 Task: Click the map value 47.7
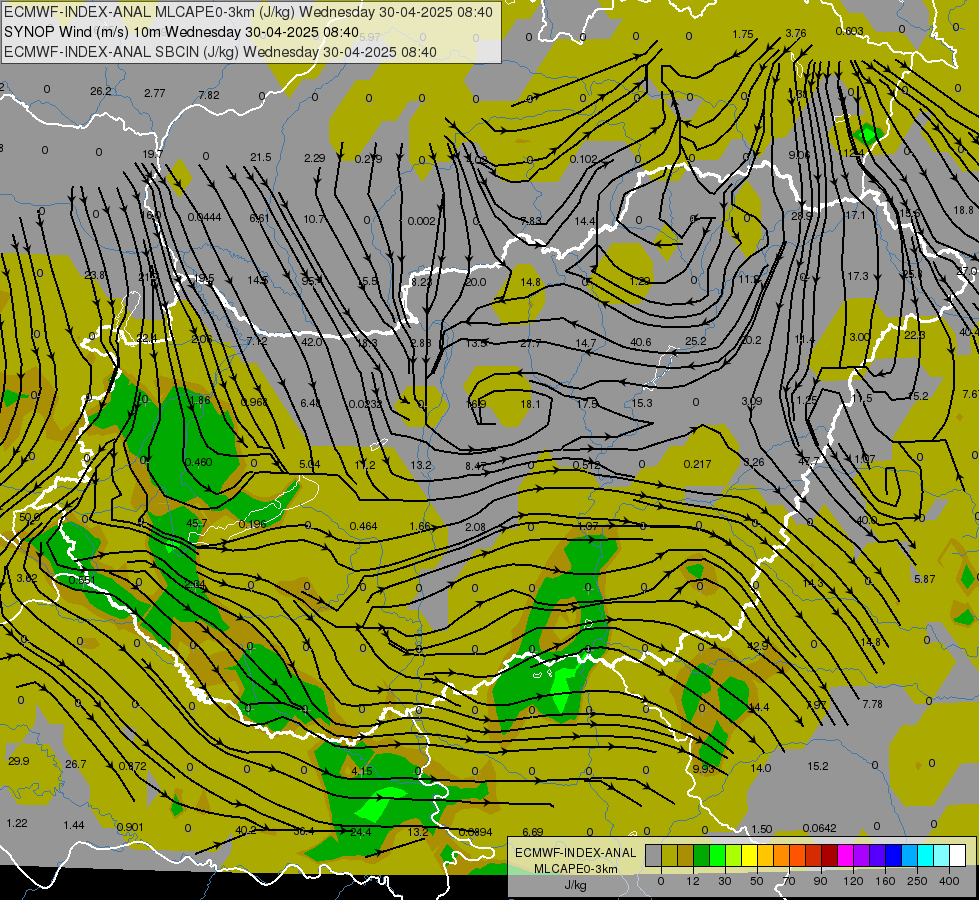(809, 461)
